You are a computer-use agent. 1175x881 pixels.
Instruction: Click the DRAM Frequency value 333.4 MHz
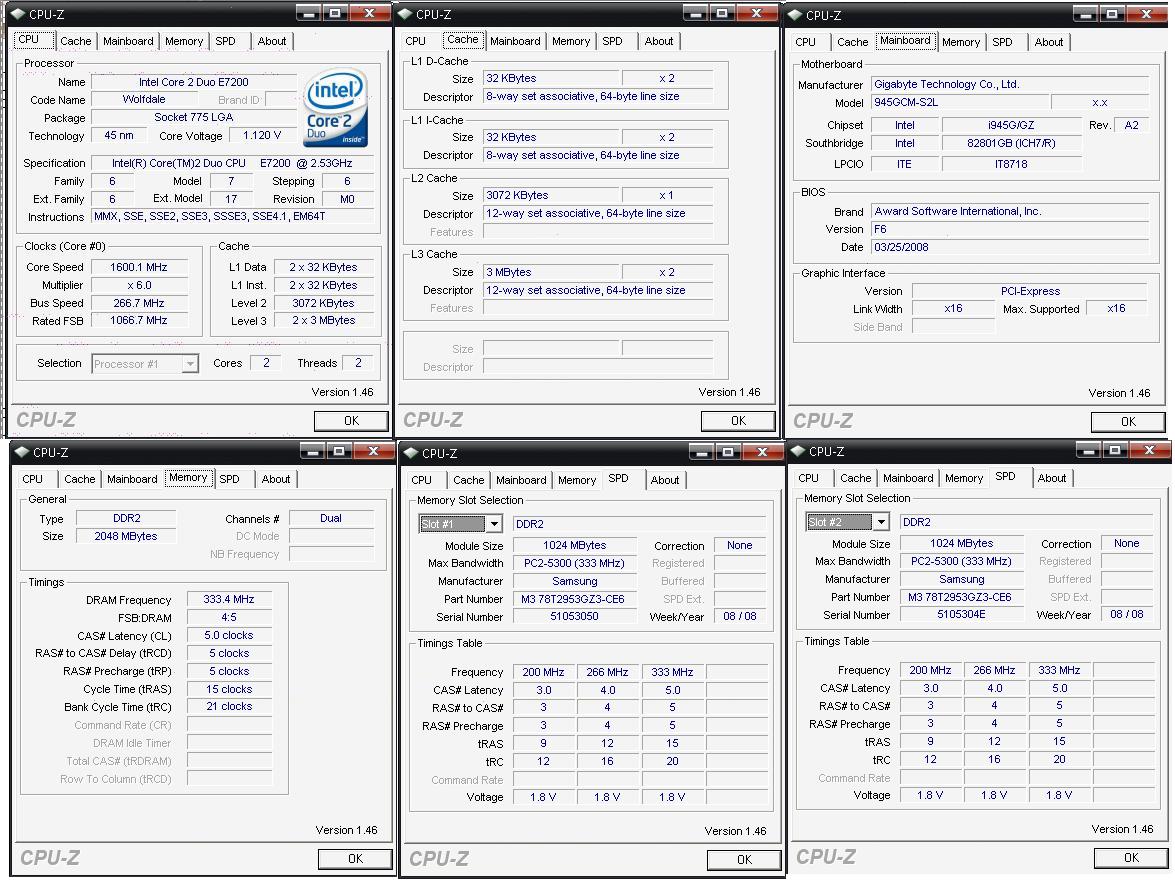click(229, 600)
